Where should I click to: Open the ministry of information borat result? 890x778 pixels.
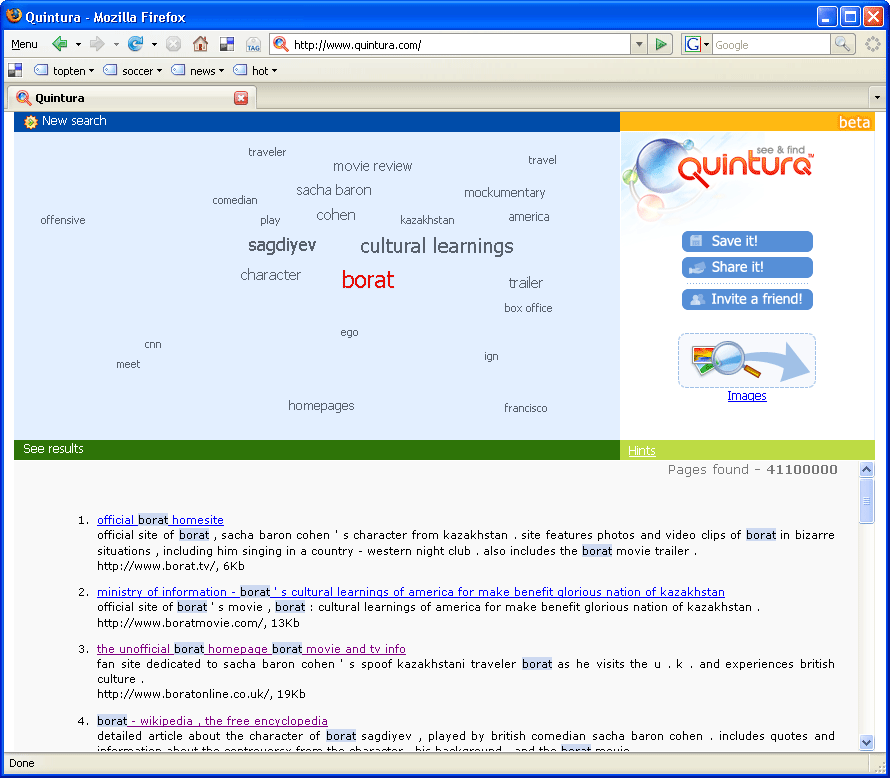[x=411, y=592]
